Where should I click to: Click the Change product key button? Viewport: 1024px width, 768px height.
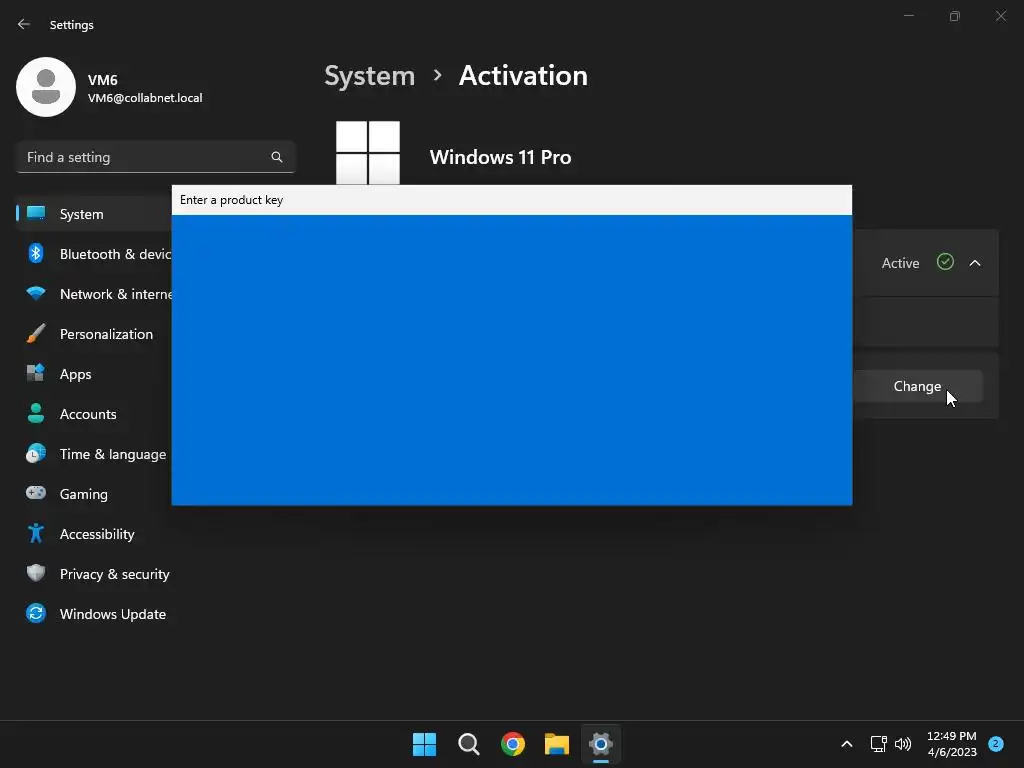[918, 386]
